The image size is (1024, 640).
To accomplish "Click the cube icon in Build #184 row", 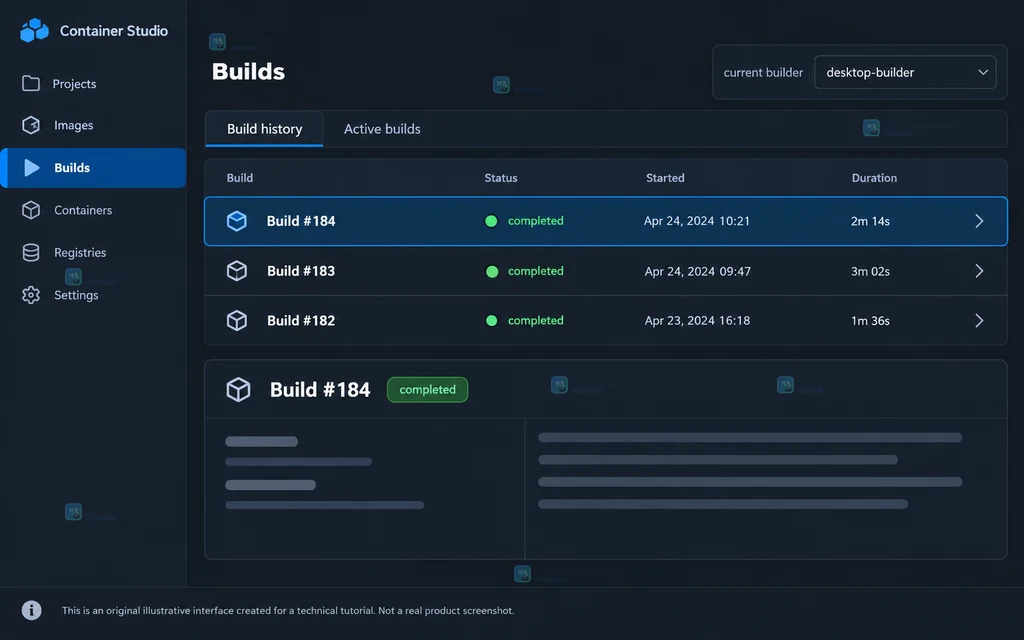I will pyautogui.click(x=237, y=221).
